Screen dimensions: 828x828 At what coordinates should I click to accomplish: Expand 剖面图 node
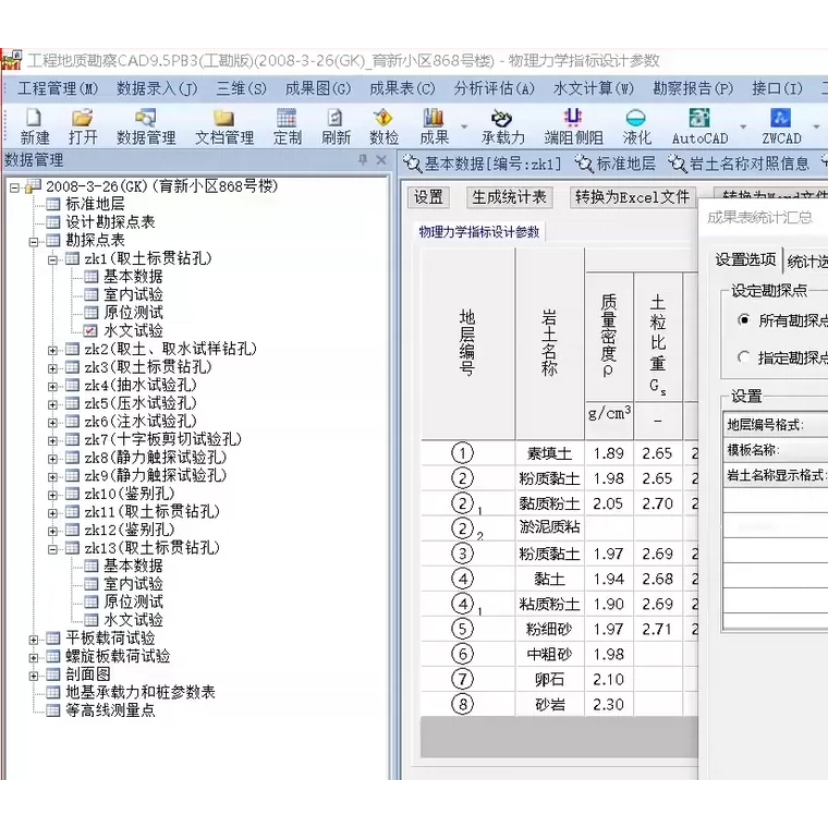(x=34, y=675)
